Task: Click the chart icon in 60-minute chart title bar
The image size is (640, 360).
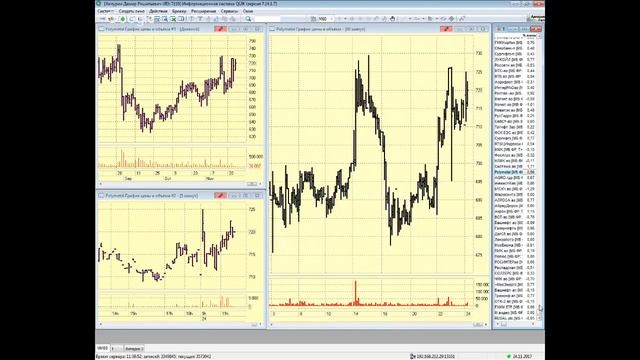Action: click(272, 29)
